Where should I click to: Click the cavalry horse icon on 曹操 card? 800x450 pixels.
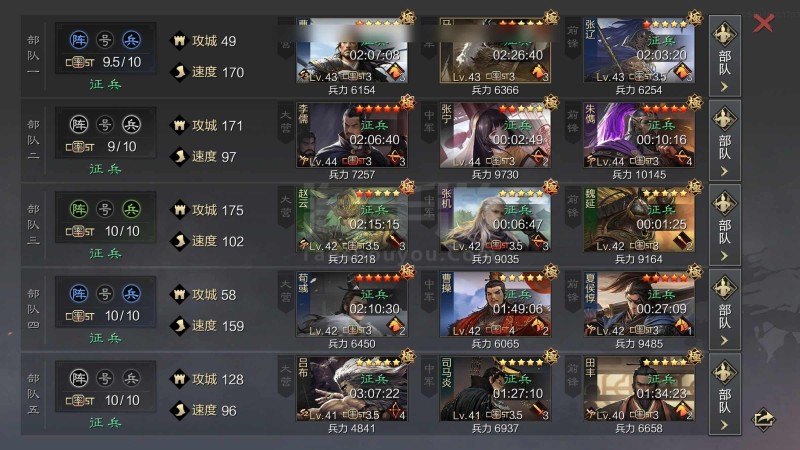(537, 324)
